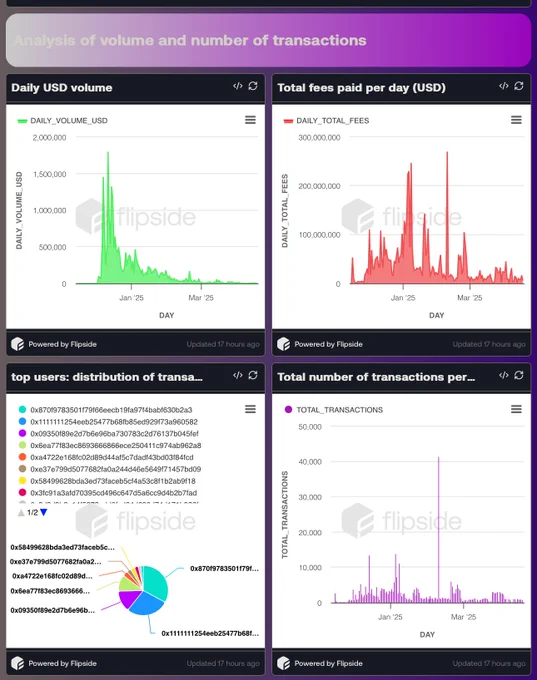Refresh the Daily USD volume chart
This screenshot has height=680, width=537.
tap(253, 86)
